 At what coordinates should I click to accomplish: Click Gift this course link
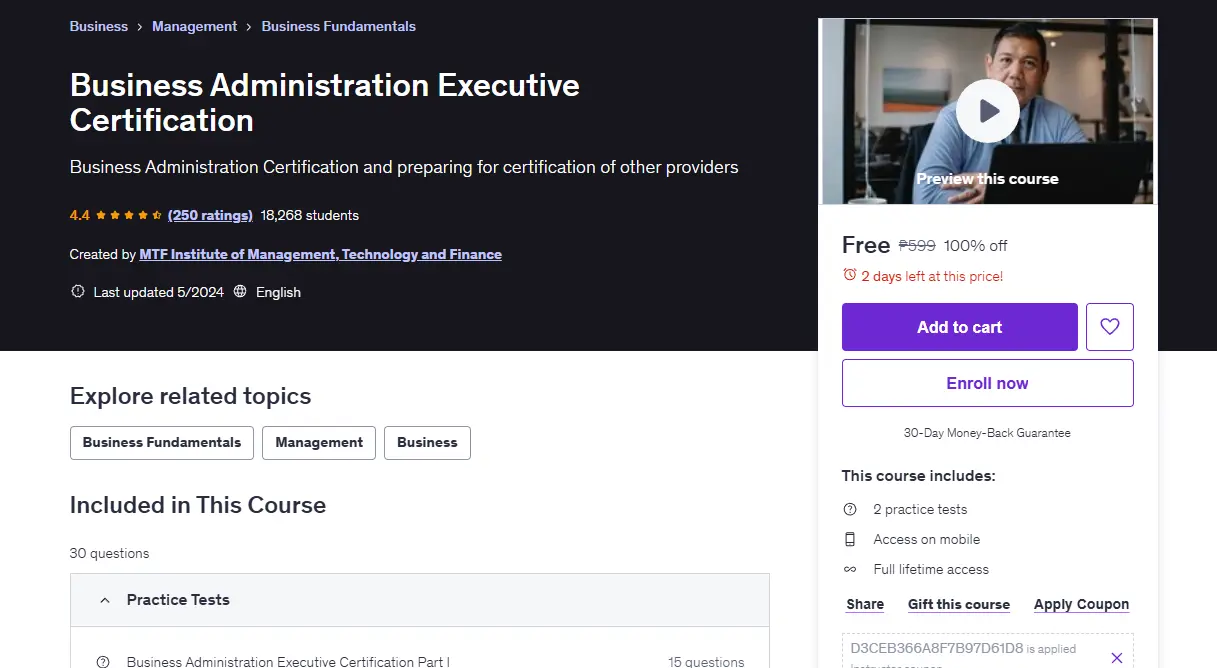pos(959,604)
